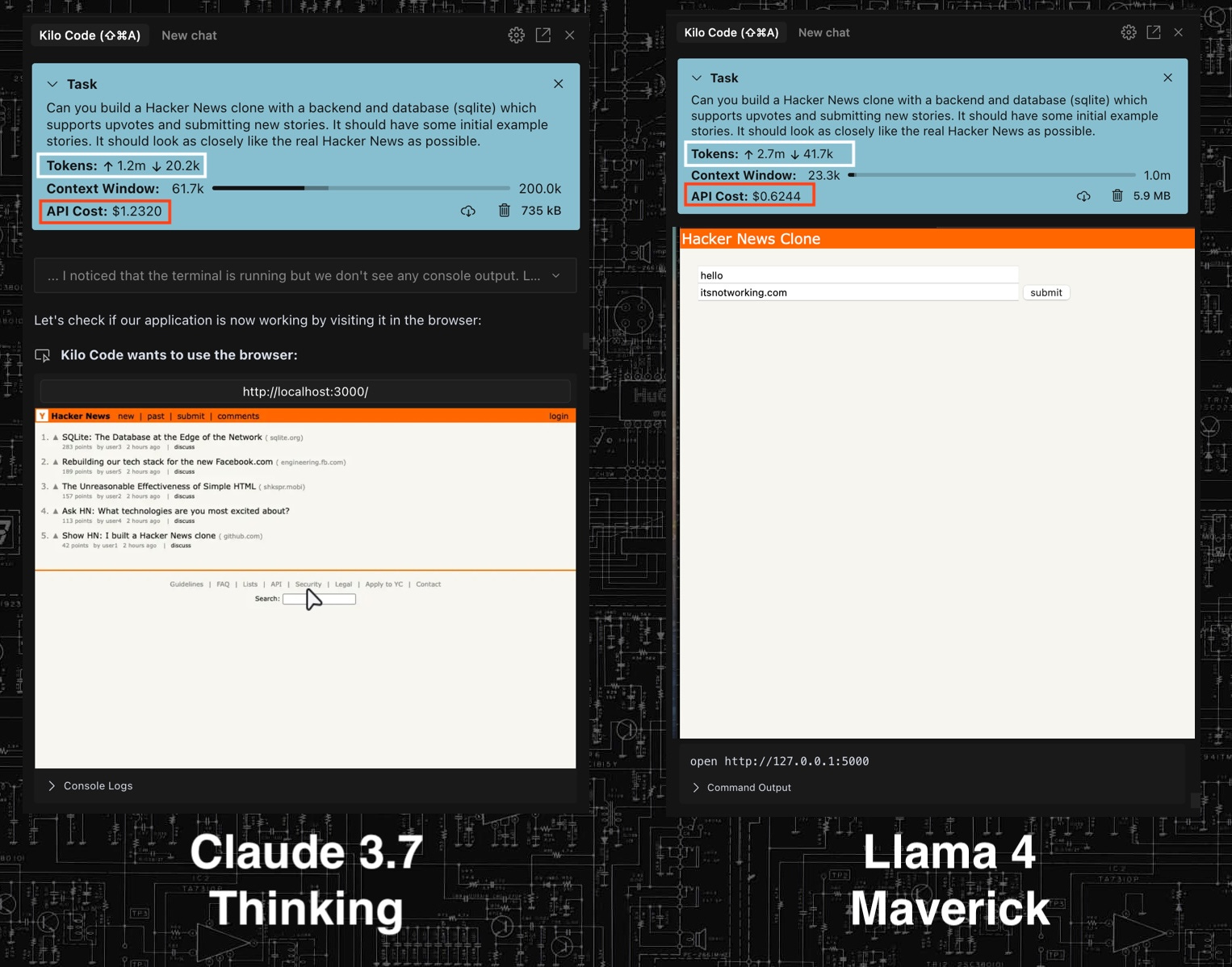Screen dimensions: 1232x967
Task: Open 'Show HN: I built a Hacker News clone'
Action: coord(139,536)
